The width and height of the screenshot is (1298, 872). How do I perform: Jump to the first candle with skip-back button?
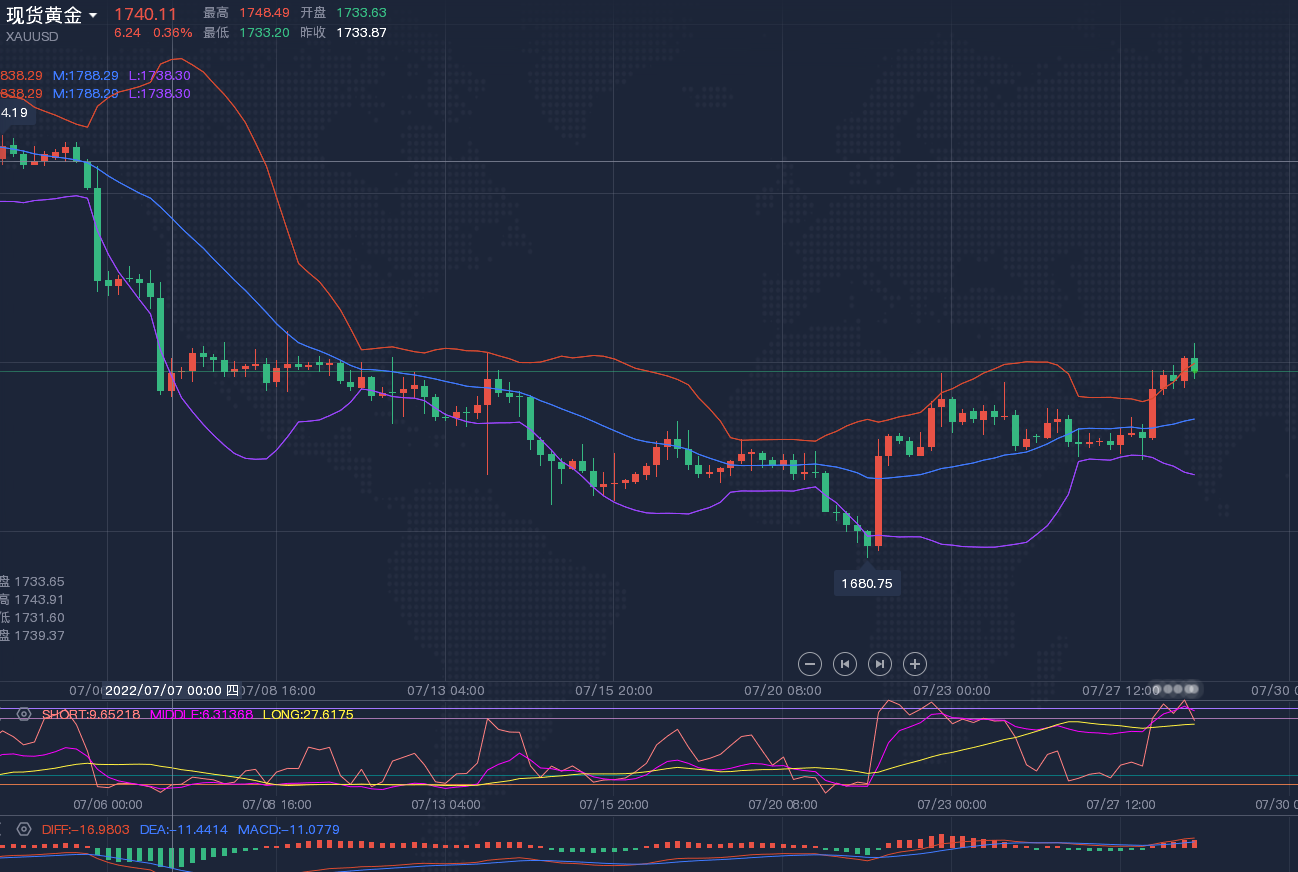(845, 663)
